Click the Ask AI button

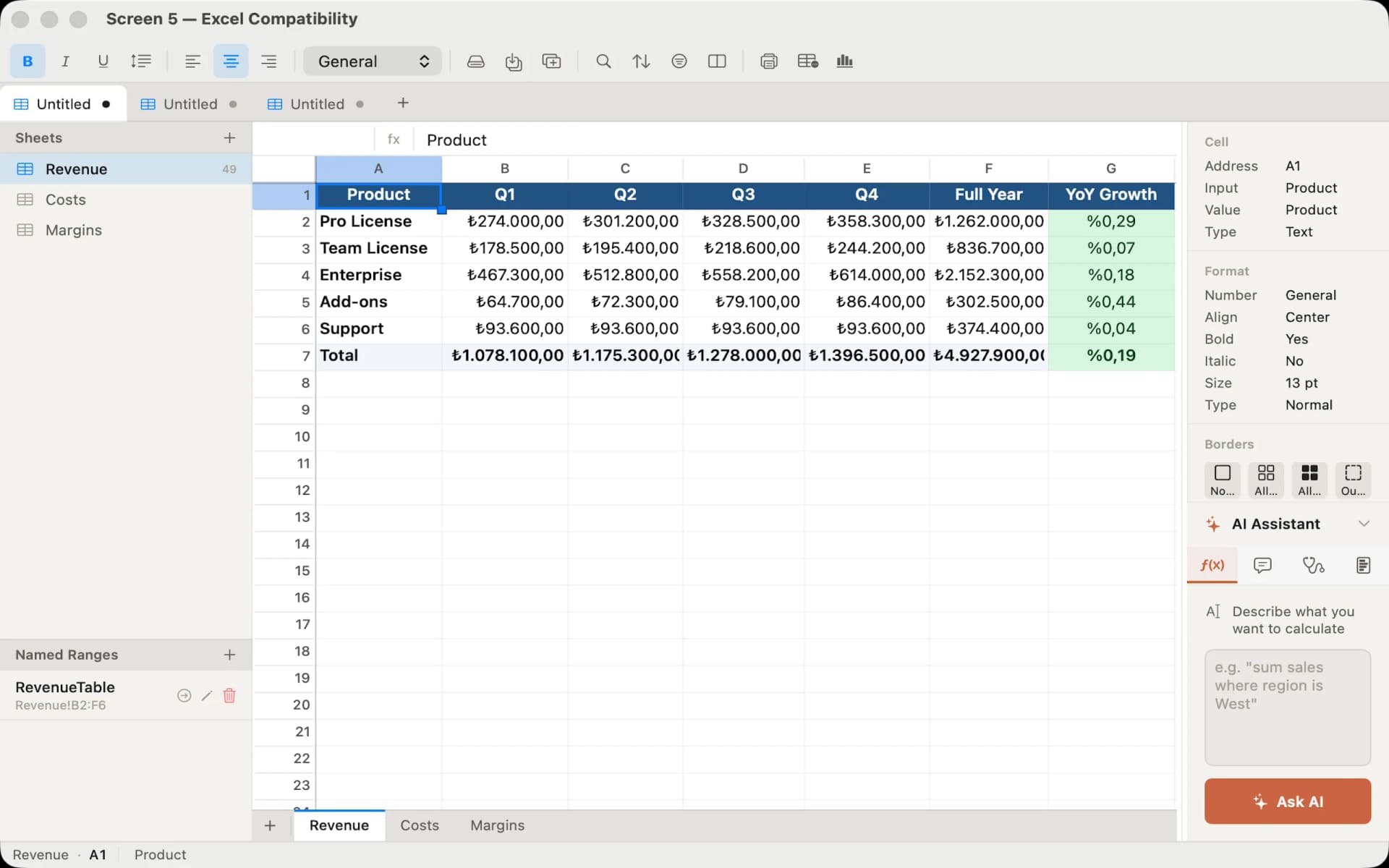coord(1288,801)
